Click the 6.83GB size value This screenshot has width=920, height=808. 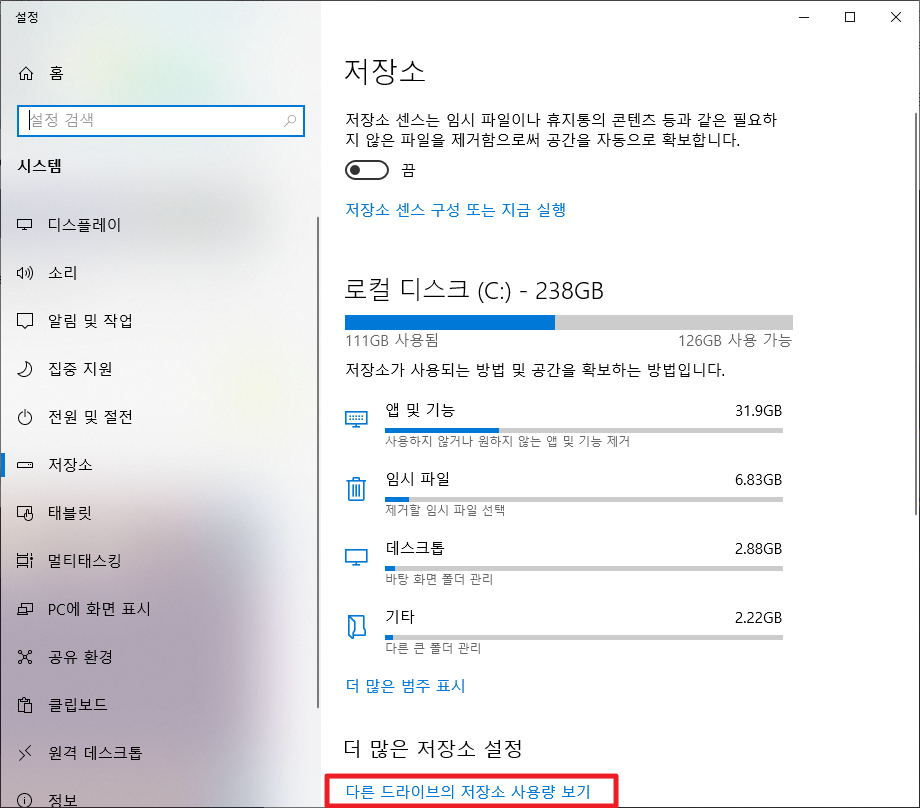[x=759, y=480]
